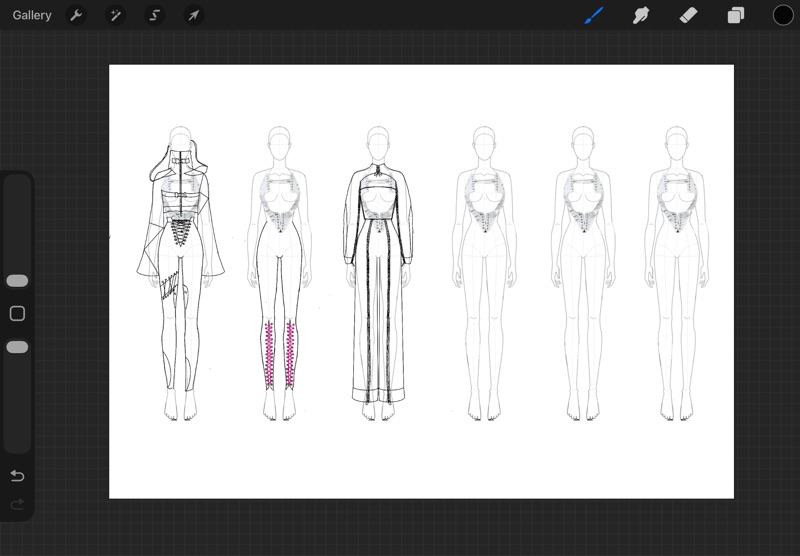Image resolution: width=800 pixels, height=556 pixels.
Task: Redo the last undone action
Action: click(x=17, y=503)
